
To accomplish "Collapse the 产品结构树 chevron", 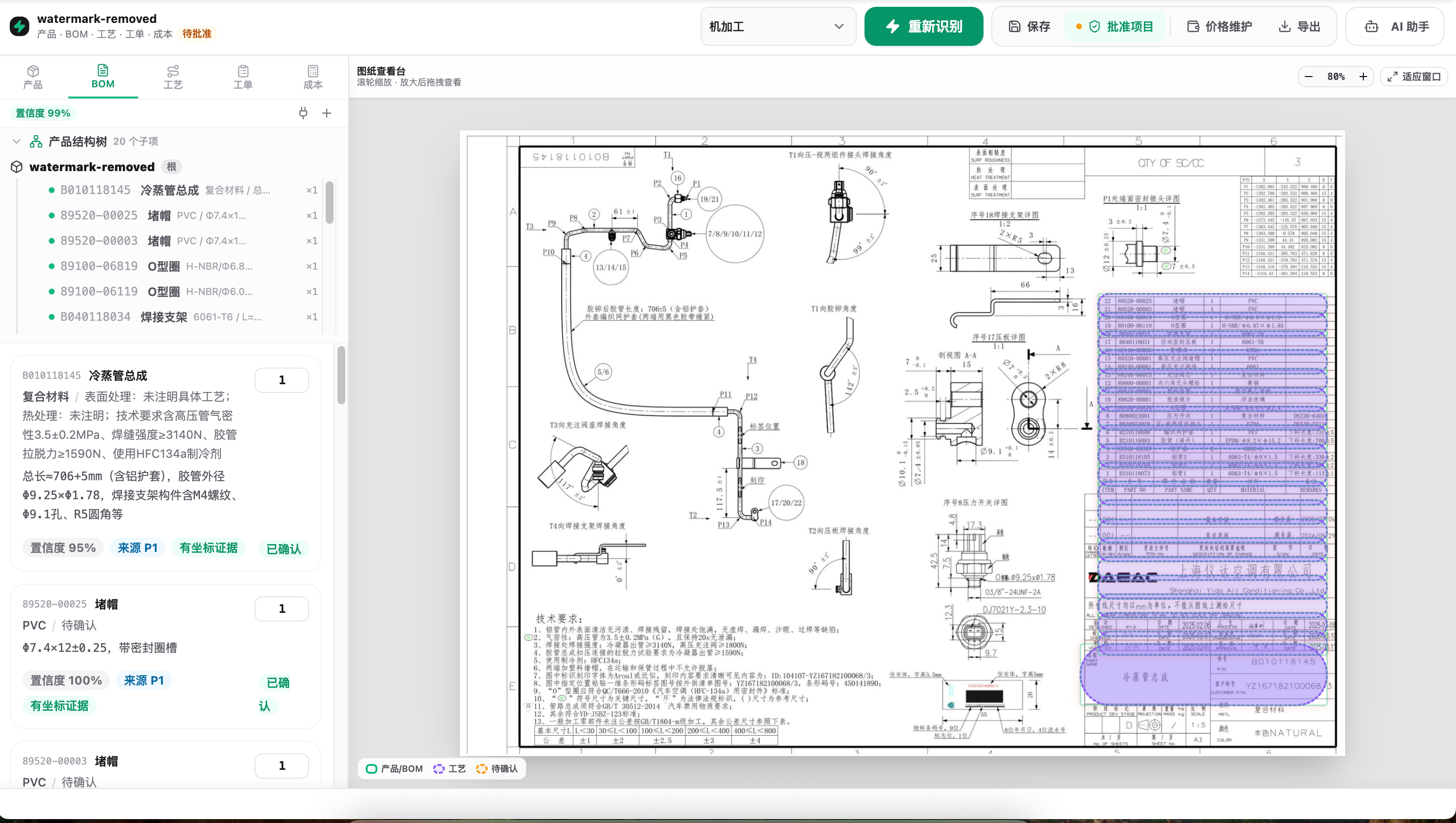I will coord(17,141).
